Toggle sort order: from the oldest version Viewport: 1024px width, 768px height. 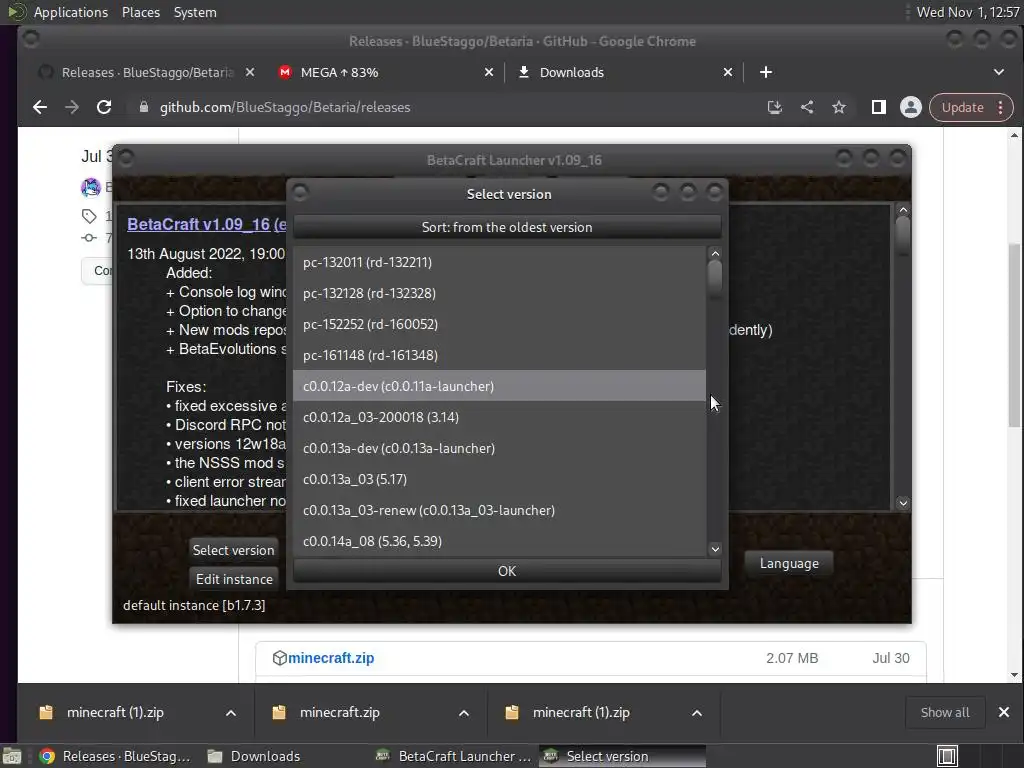point(507,227)
